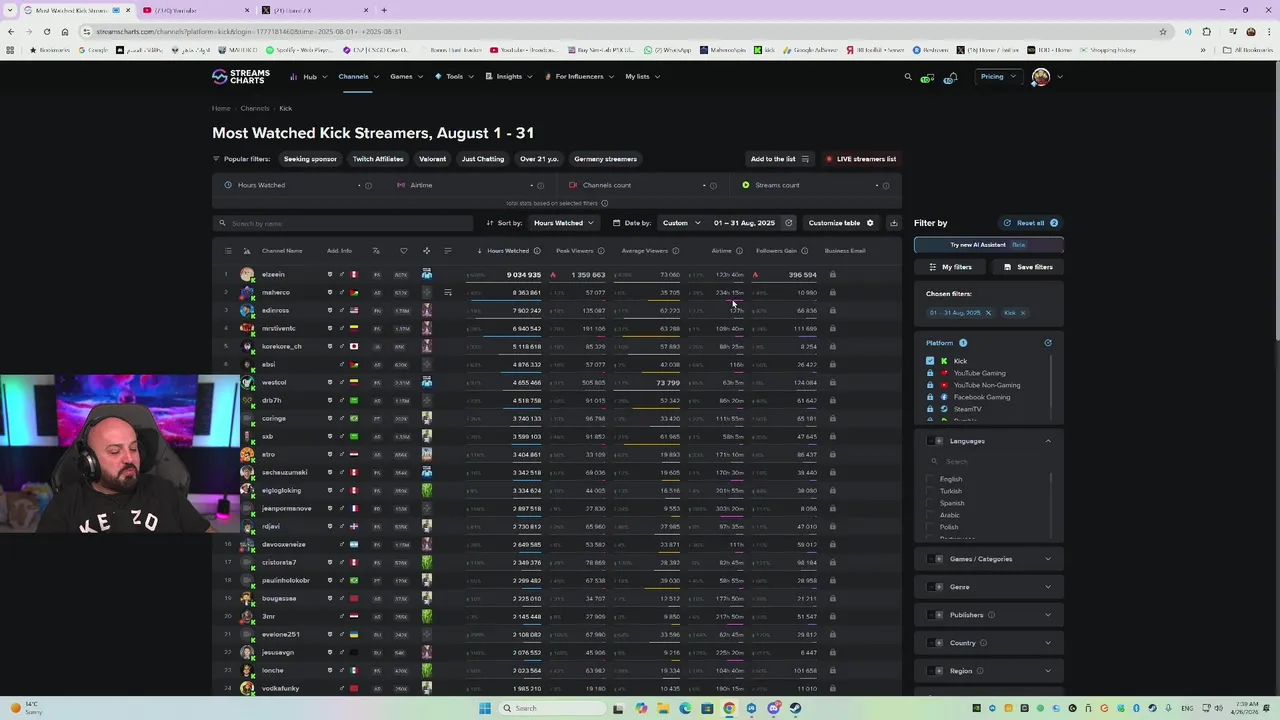
Task: Apply the Seeking sponsor popular filter
Action: (310, 159)
